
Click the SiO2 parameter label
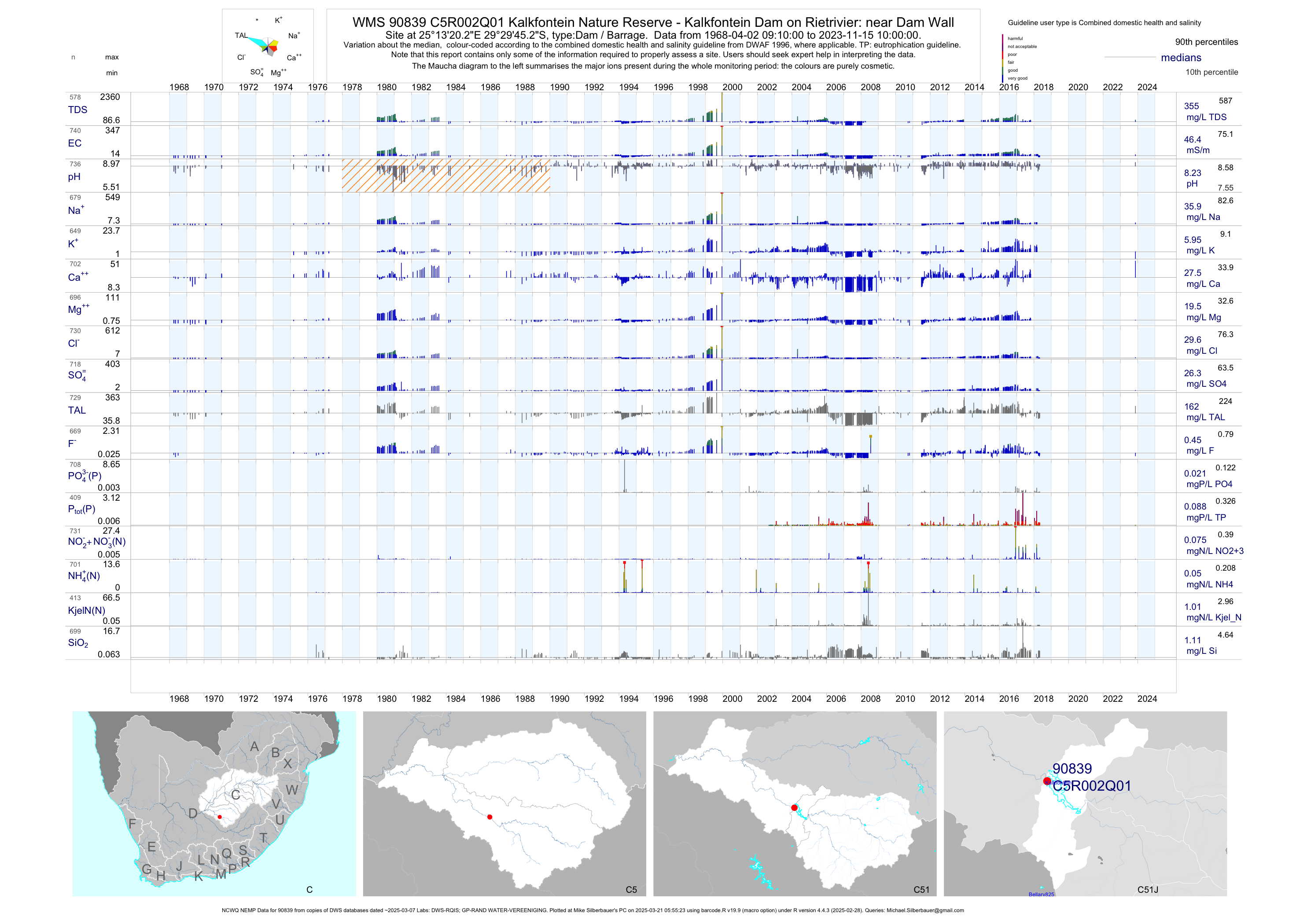click(x=78, y=643)
